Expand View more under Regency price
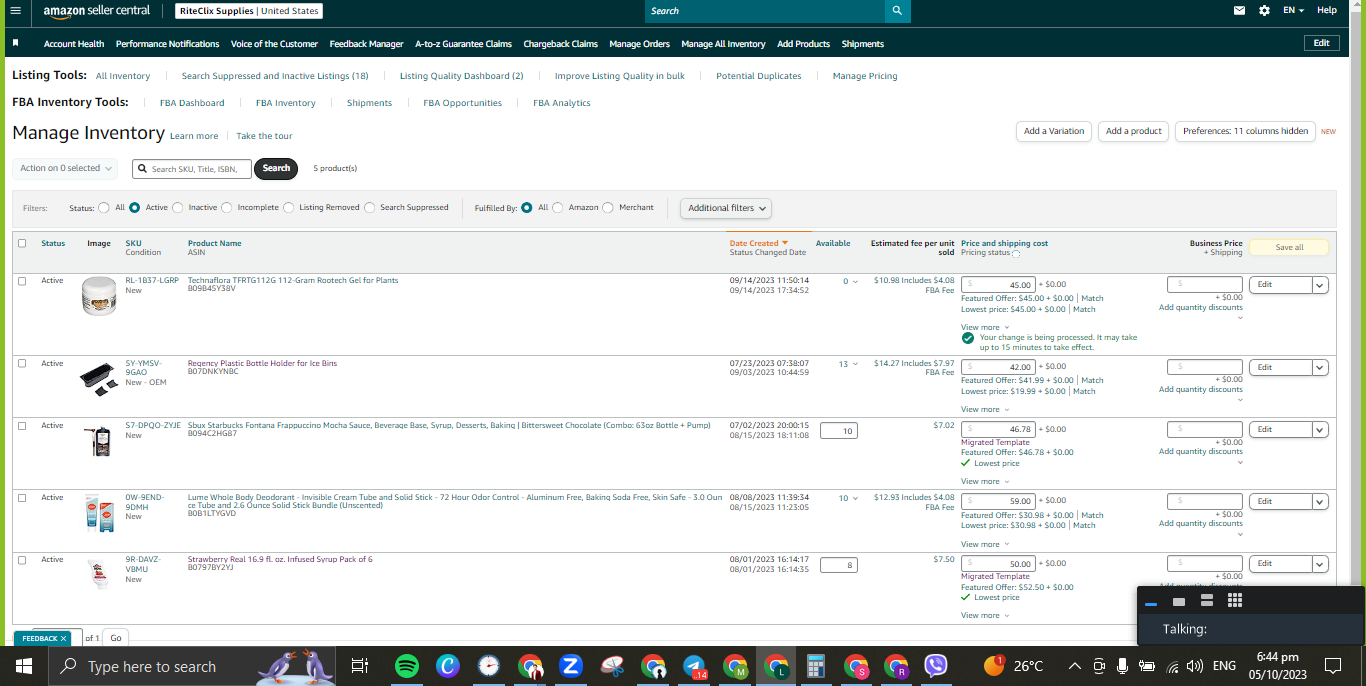Viewport: 1366px width, 686px height. click(x=985, y=409)
